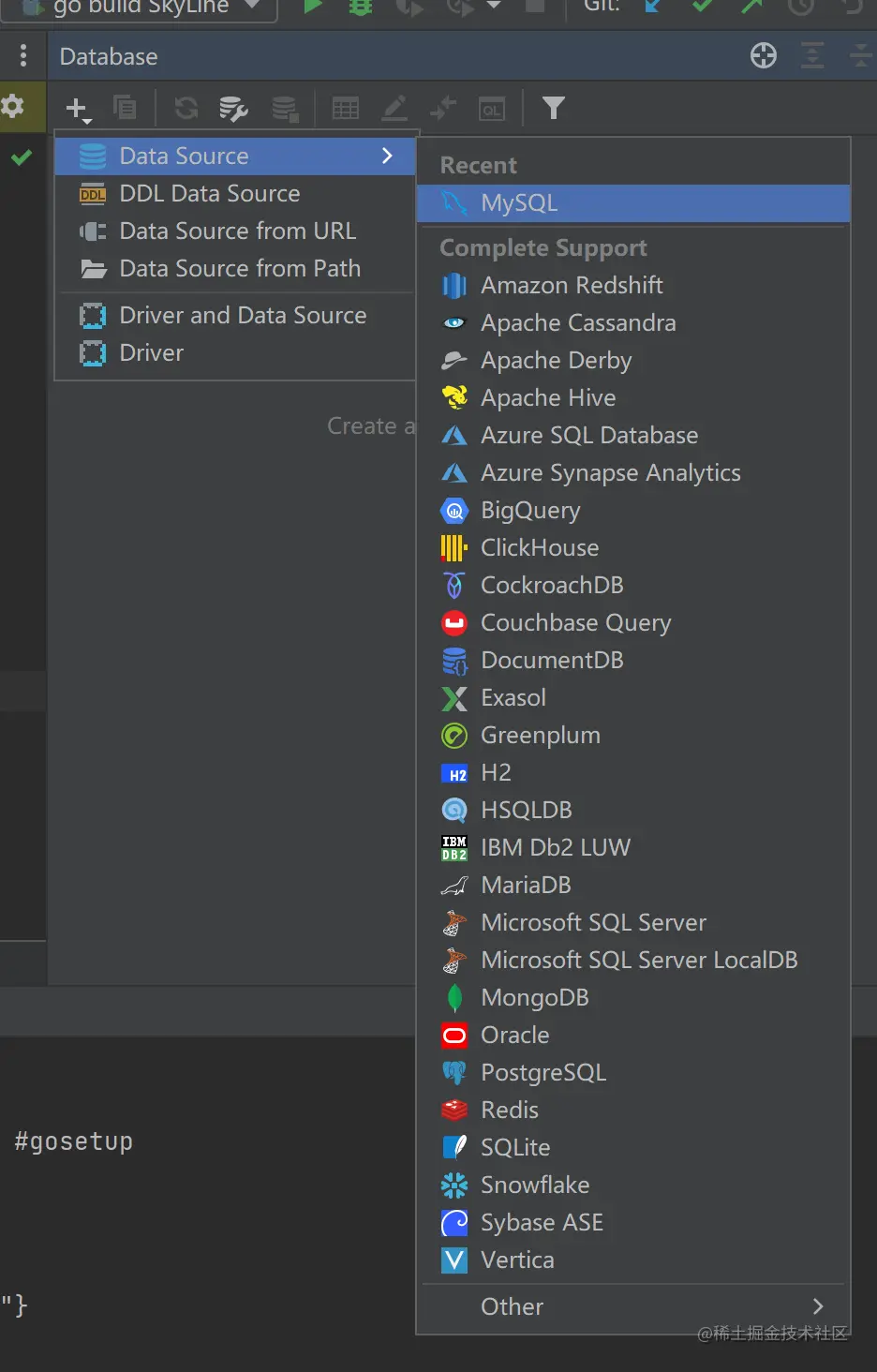877x1372 pixels.
Task: Open the settings gear in left strip
Action: pyautogui.click(x=12, y=106)
